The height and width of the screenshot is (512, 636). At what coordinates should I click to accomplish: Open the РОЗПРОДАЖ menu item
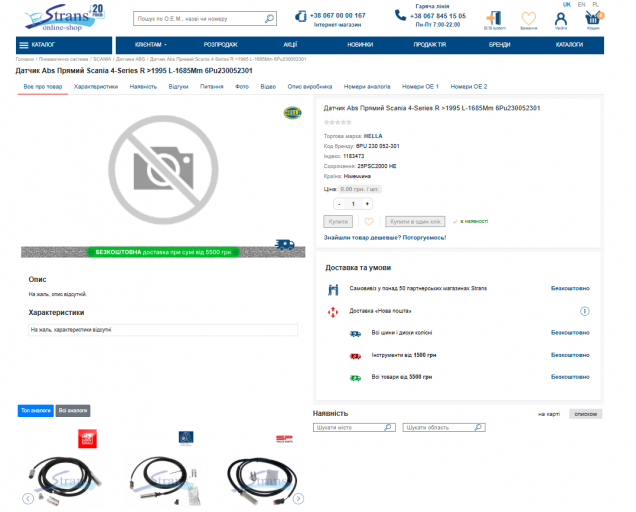[221, 45]
